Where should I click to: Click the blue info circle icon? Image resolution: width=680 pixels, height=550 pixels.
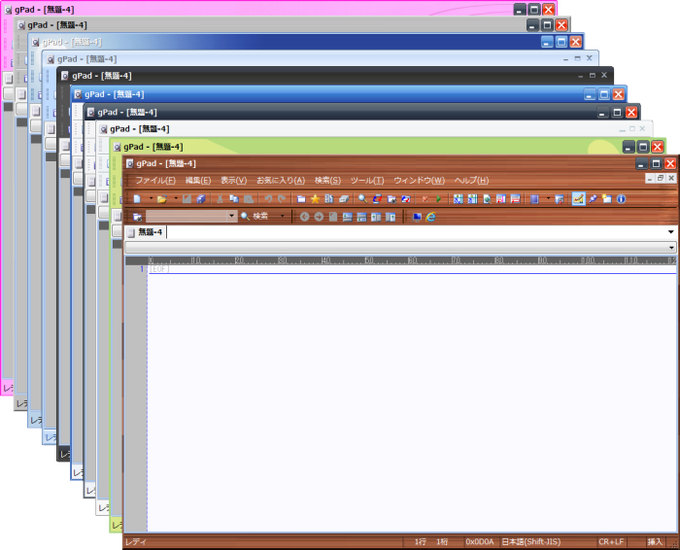[621, 199]
